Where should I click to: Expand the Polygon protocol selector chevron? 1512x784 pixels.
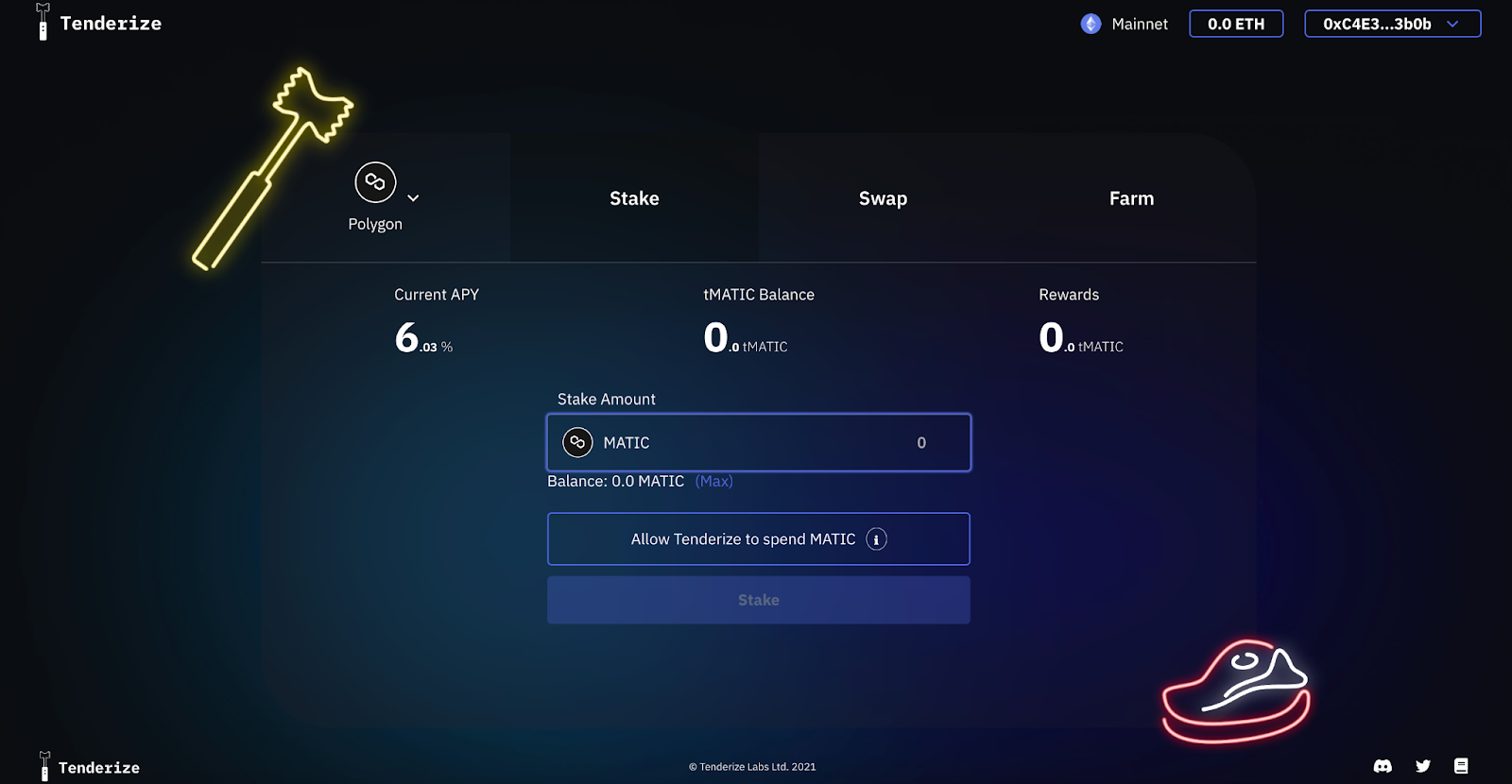coord(413,198)
